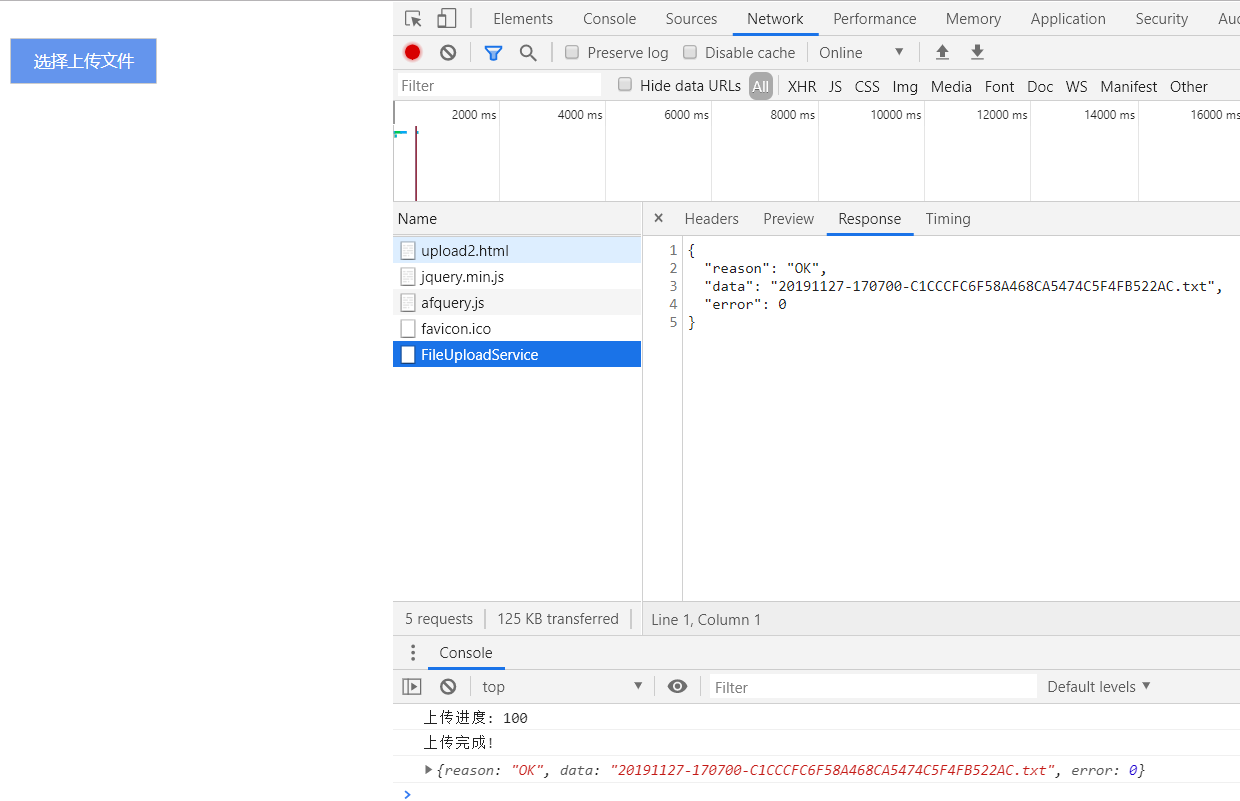Stop recording the network log
The image size is (1240, 801).
click(411, 52)
